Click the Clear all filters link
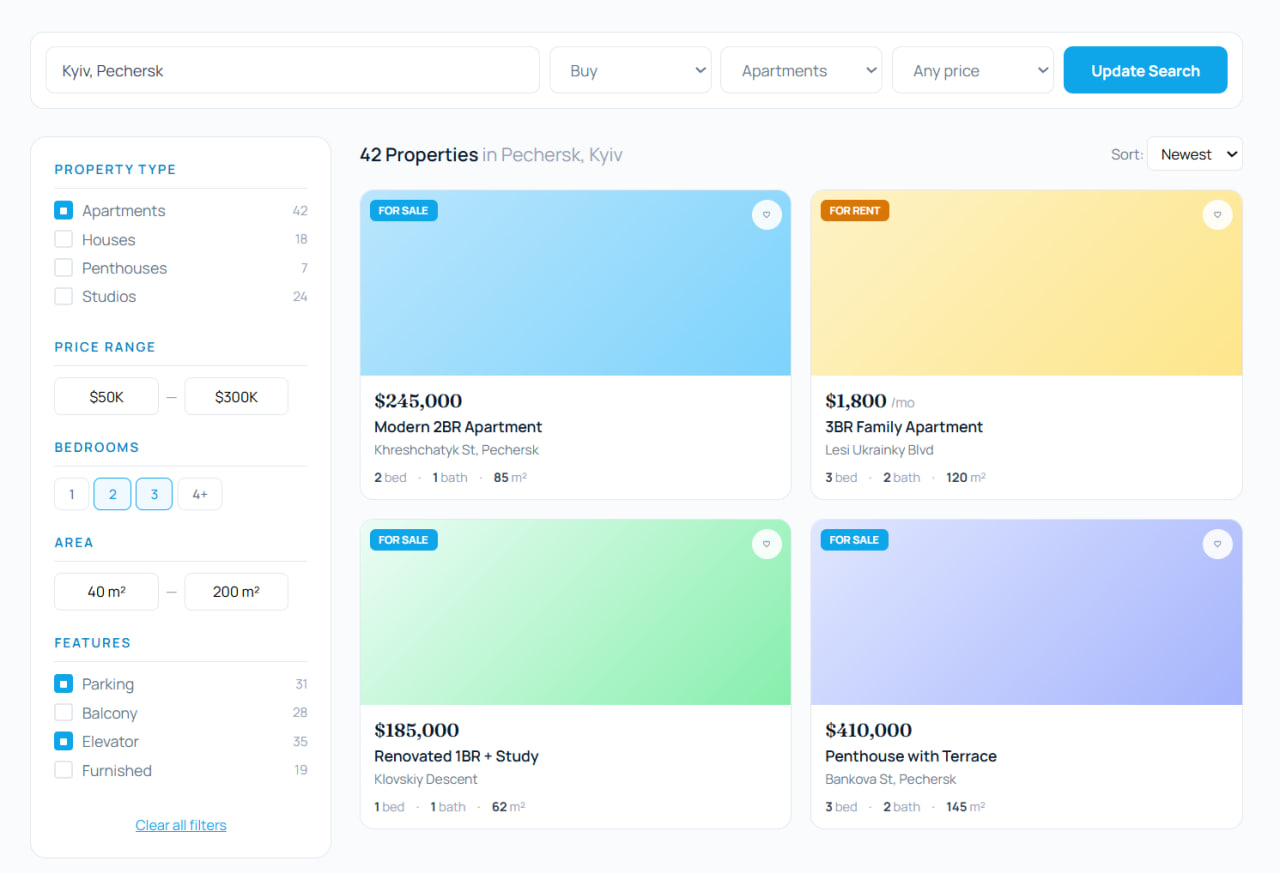Image resolution: width=1280 pixels, height=873 pixels. pyautogui.click(x=181, y=825)
